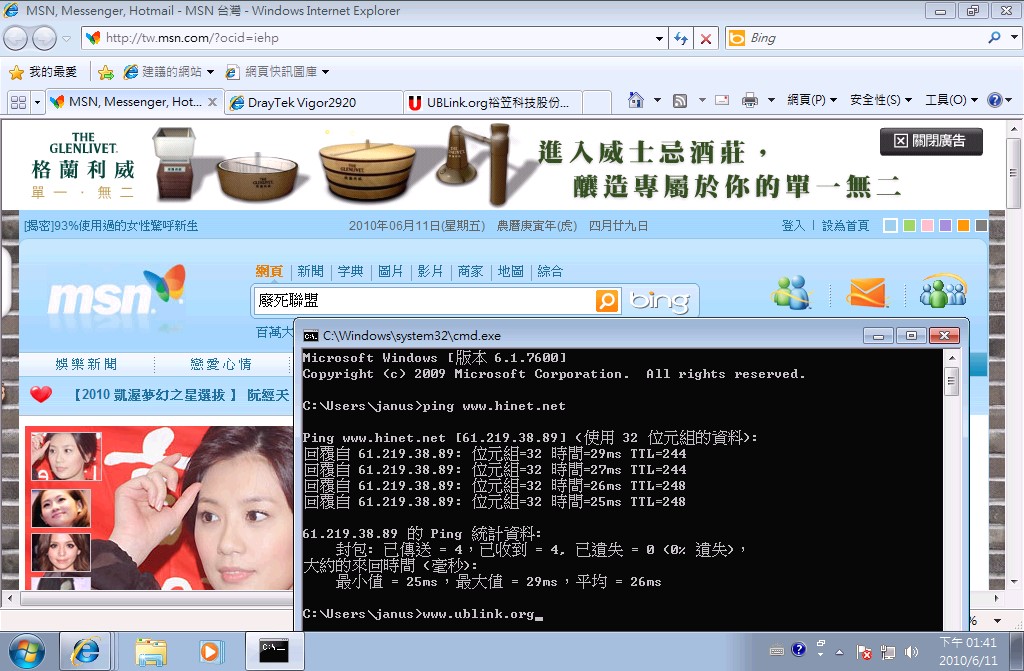Expand the address bar history dropdown

[x=659, y=39]
